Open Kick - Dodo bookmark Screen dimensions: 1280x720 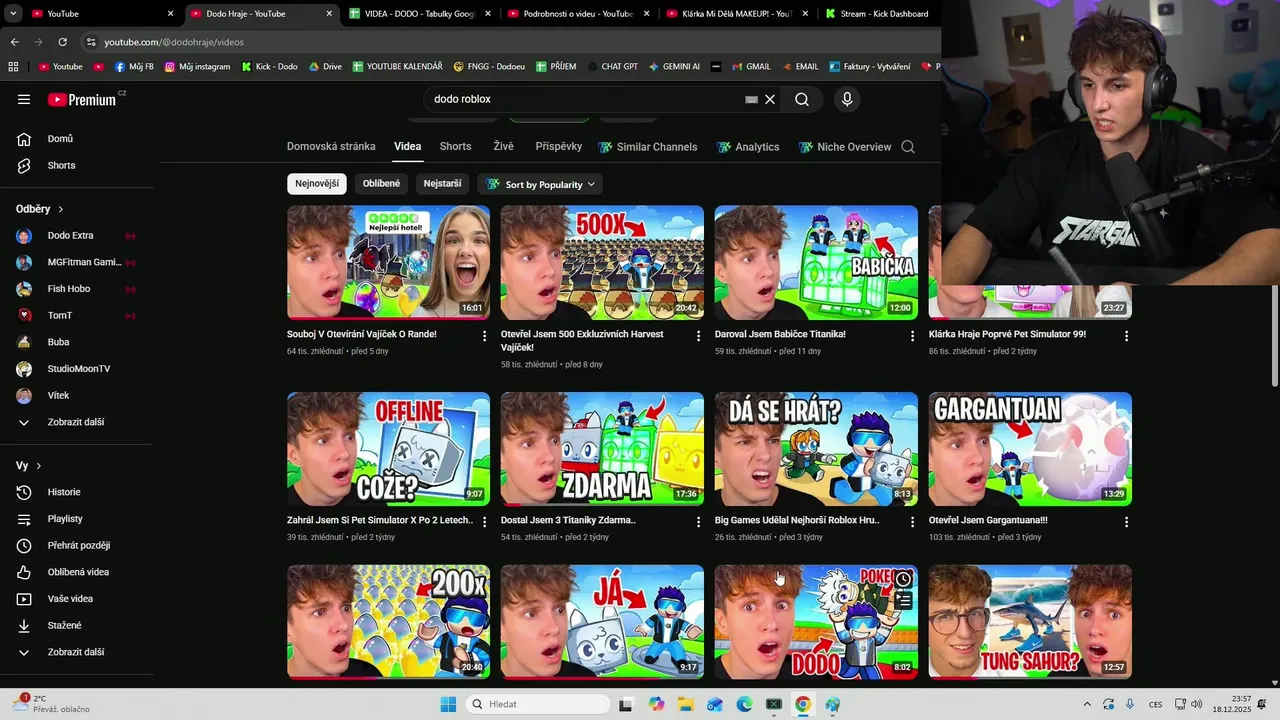pyautogui.click(x=268, y=66)
